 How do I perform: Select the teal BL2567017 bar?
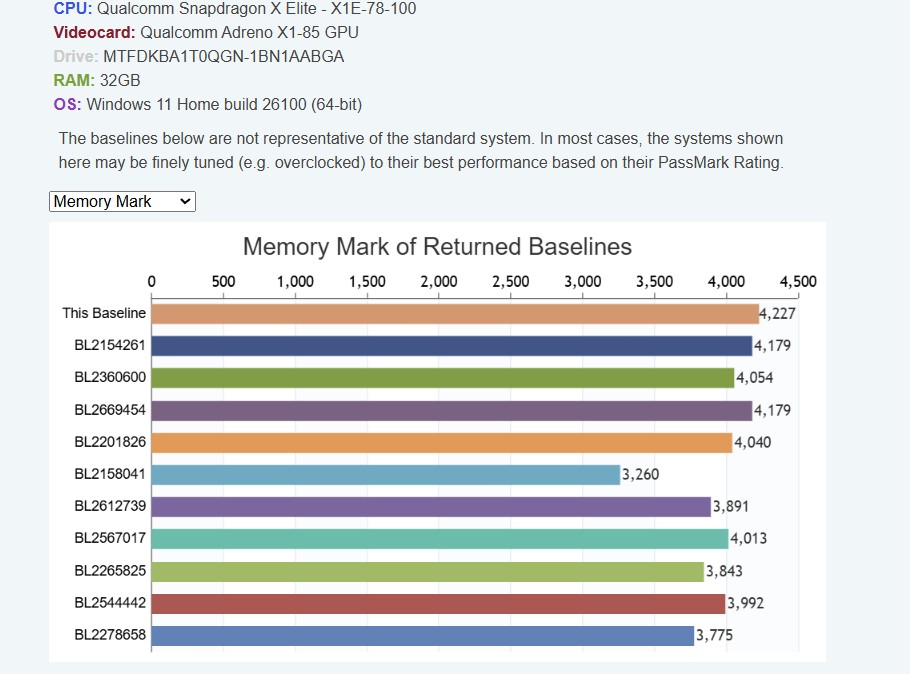pyautogui.click(x=439, y=539)
